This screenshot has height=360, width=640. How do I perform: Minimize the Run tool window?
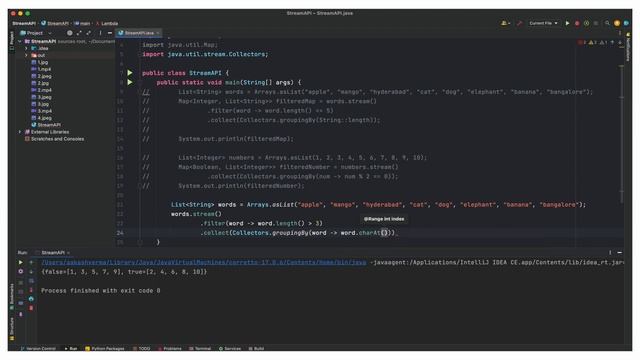click(620, 253)
